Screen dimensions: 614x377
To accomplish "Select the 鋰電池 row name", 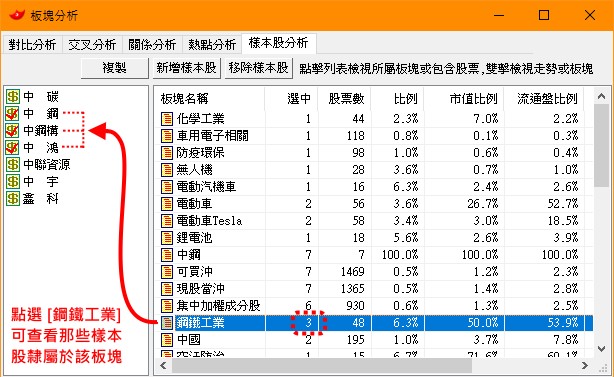I will click(194, 238).
